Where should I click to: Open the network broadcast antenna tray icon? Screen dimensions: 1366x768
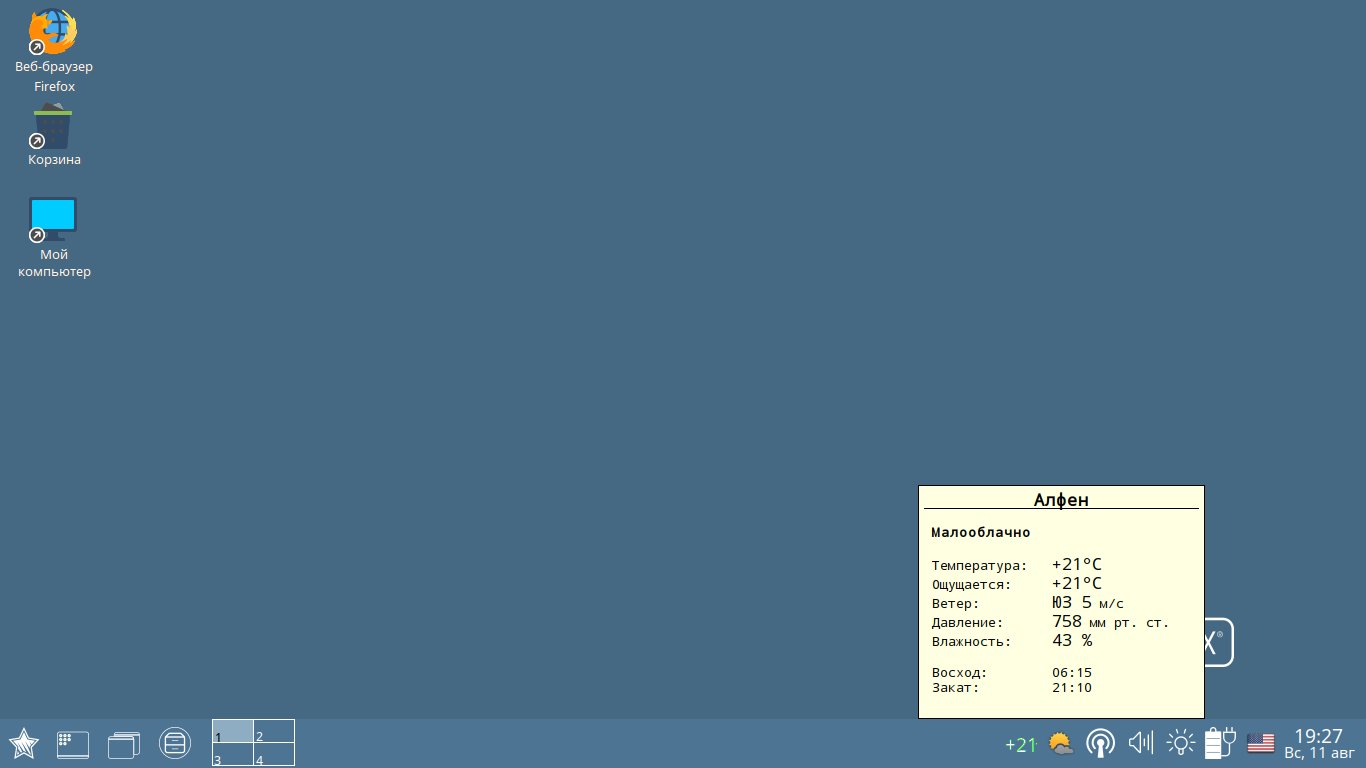tap(1100, 743)
